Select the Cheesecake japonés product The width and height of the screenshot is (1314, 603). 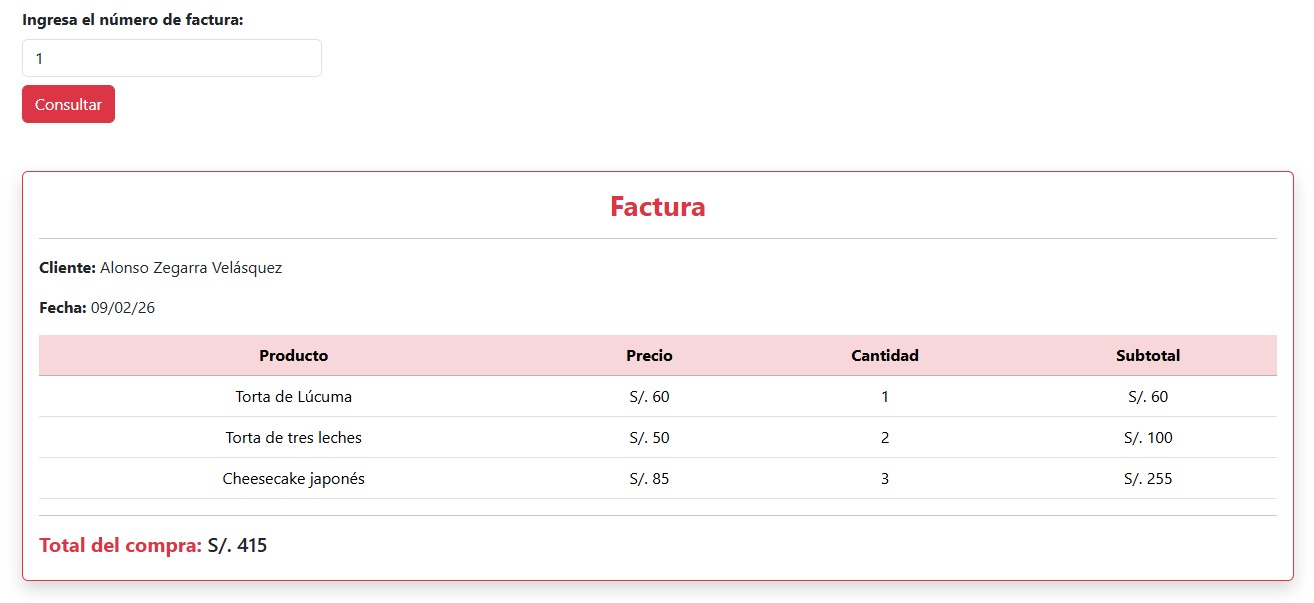pos(293,479)
